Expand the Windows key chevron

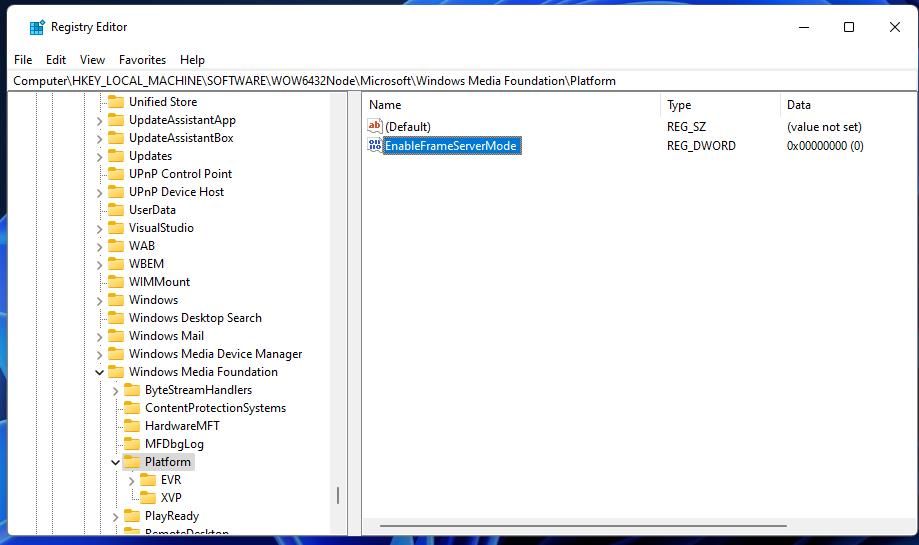coord(99,301)
